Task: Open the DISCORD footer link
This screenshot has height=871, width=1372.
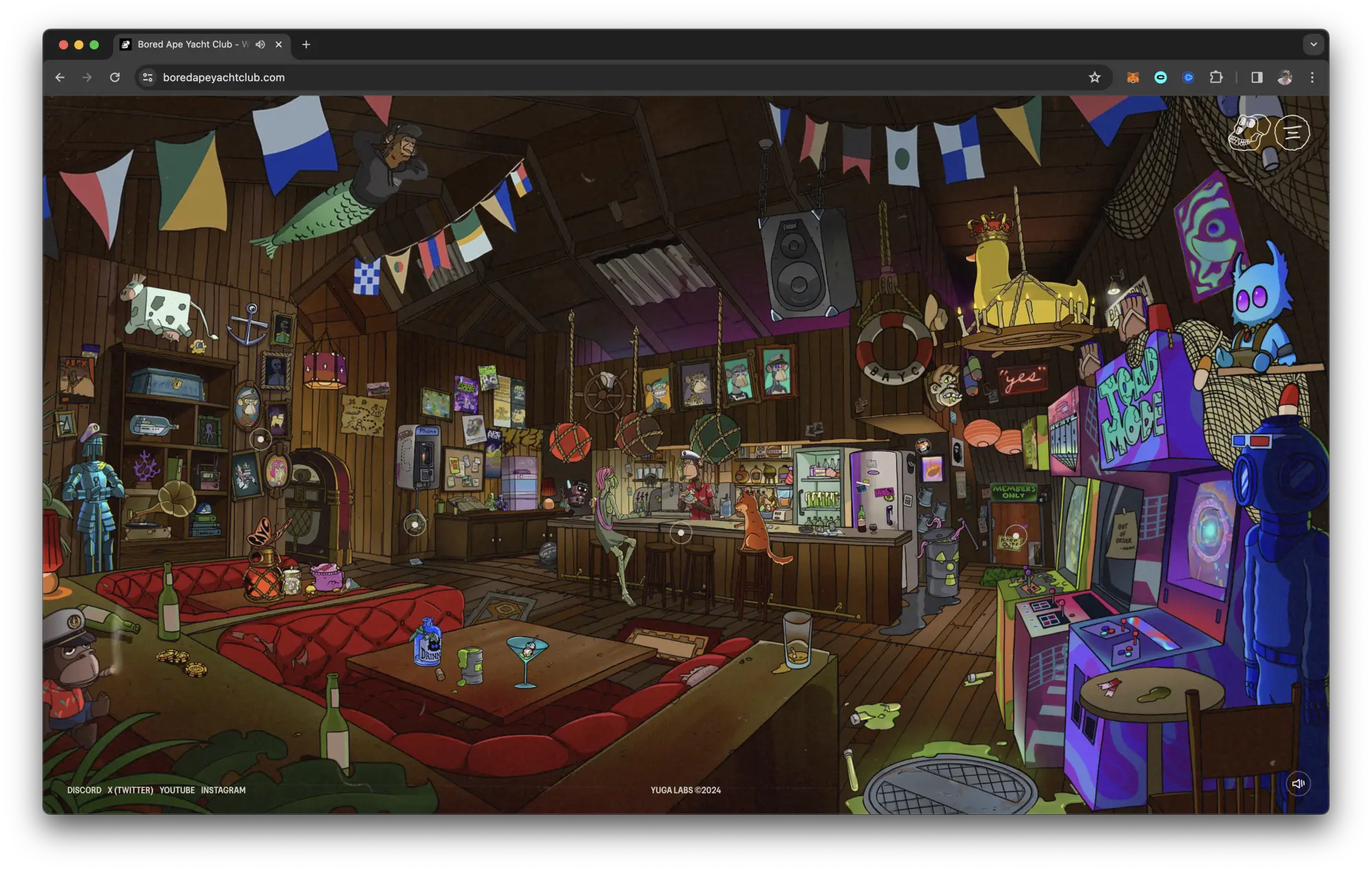Action: coord(84,790)
